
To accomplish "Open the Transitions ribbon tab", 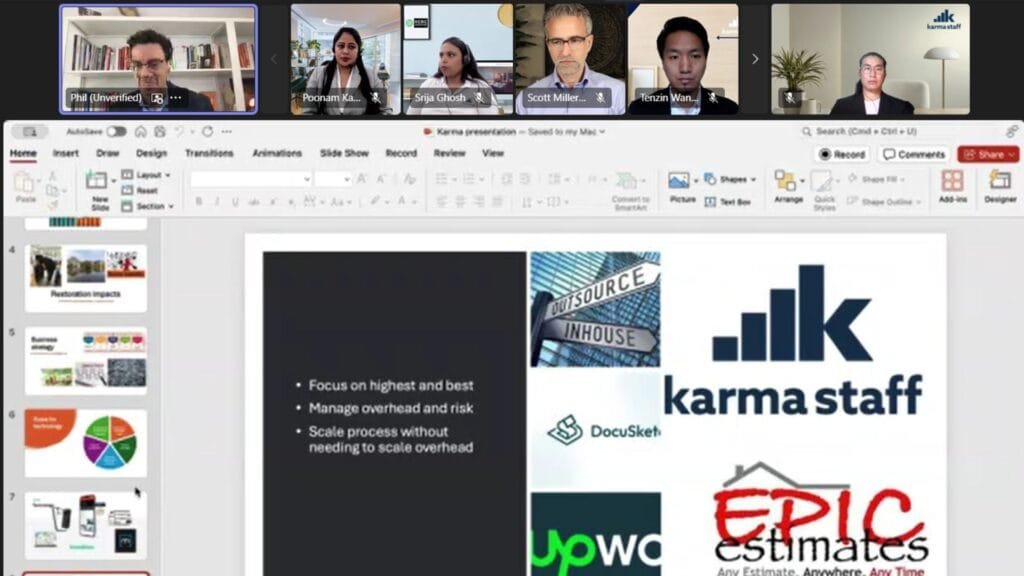I will click(209, 153).
